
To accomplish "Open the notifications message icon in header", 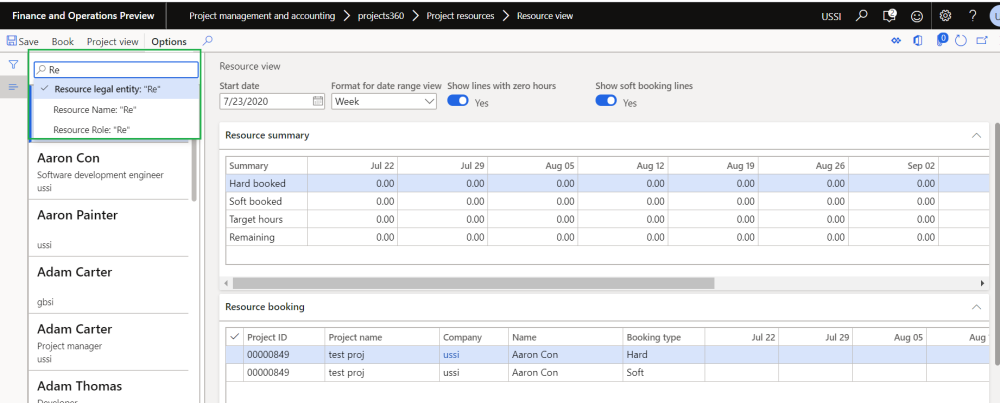I will pos(890,16).
